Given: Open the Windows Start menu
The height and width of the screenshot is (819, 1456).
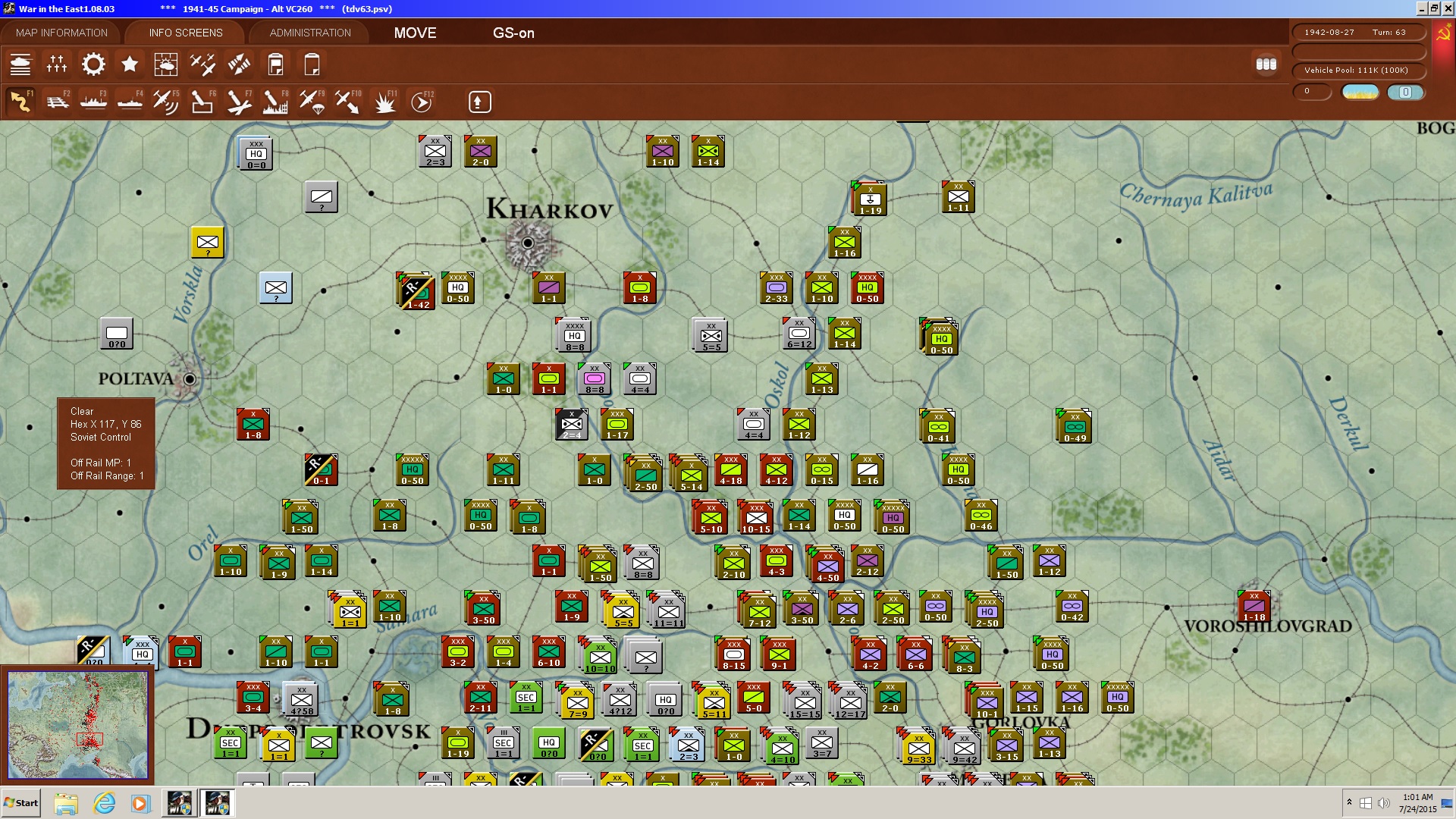Looking at the screenshot, I should [x=21, y=803].
